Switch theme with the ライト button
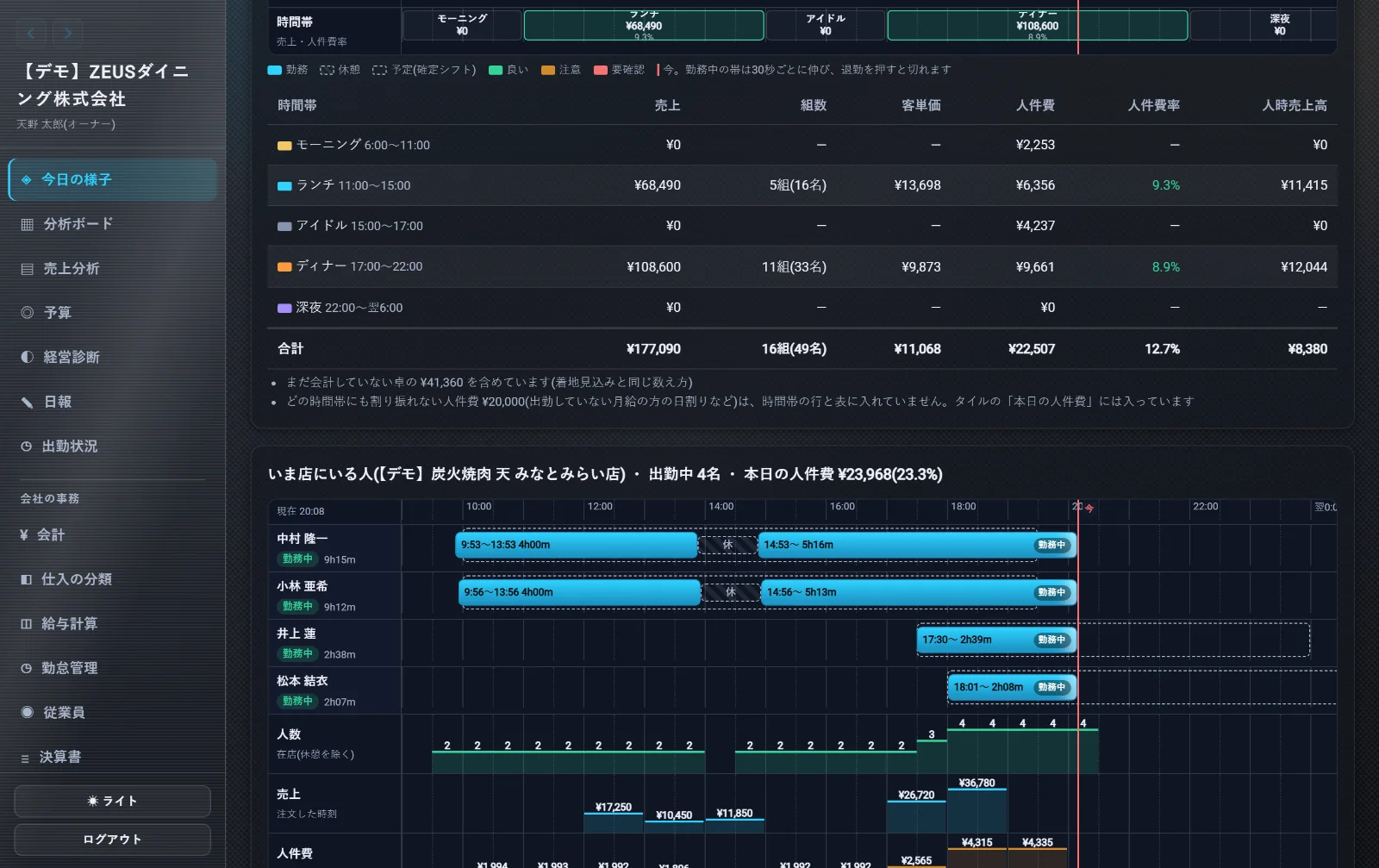1379x868 pixels. pyautogui.click(x=112, y=801)
